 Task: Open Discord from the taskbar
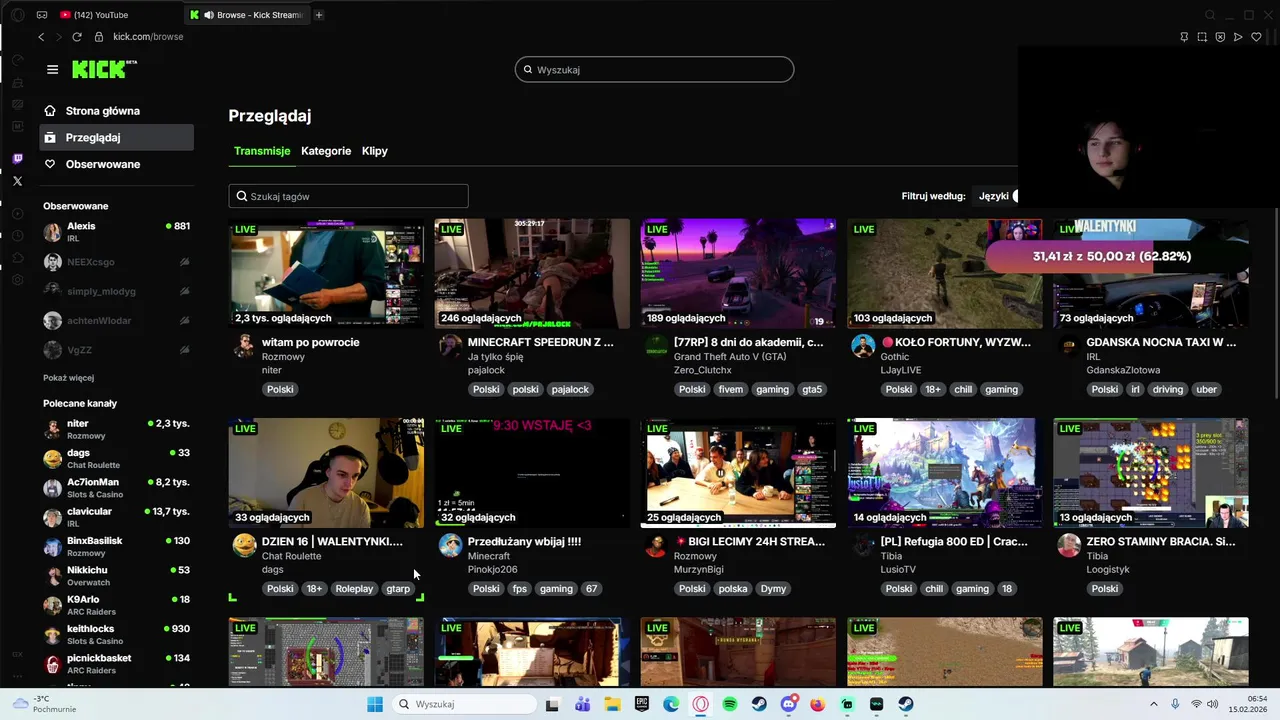pyautogui.click(x=789, y=704)
